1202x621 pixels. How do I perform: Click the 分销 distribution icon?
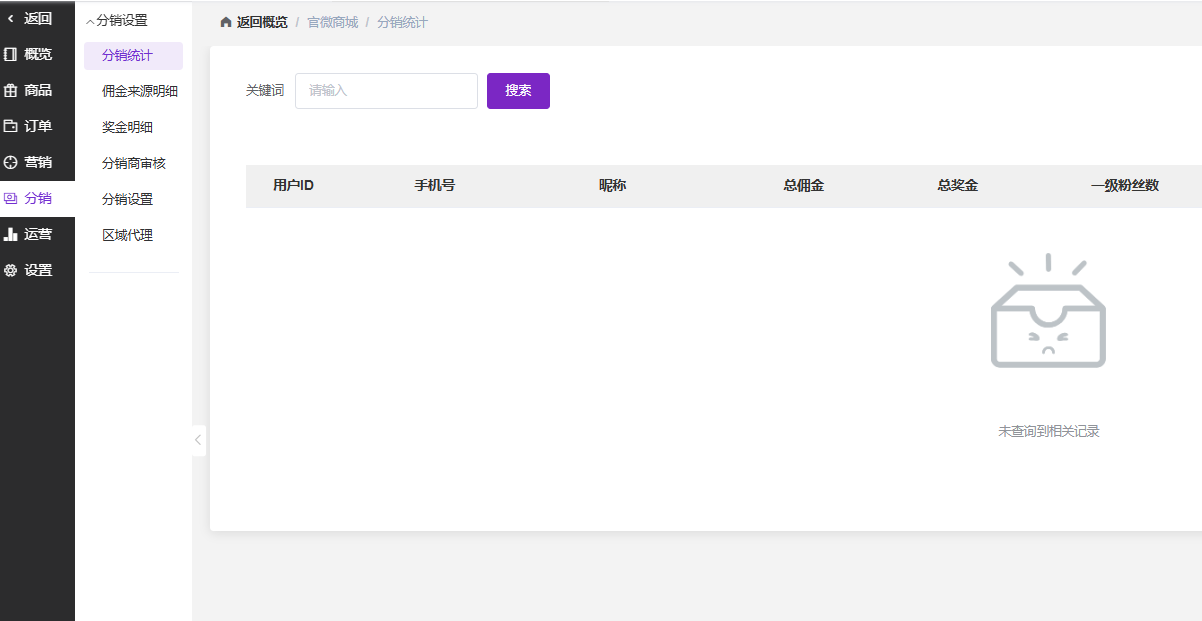(x=11, y=198)
